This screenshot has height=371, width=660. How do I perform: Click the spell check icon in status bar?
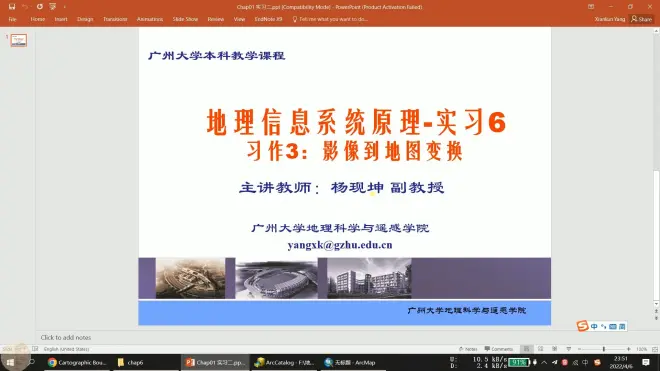pyautogui.click(x=35, y=349)
